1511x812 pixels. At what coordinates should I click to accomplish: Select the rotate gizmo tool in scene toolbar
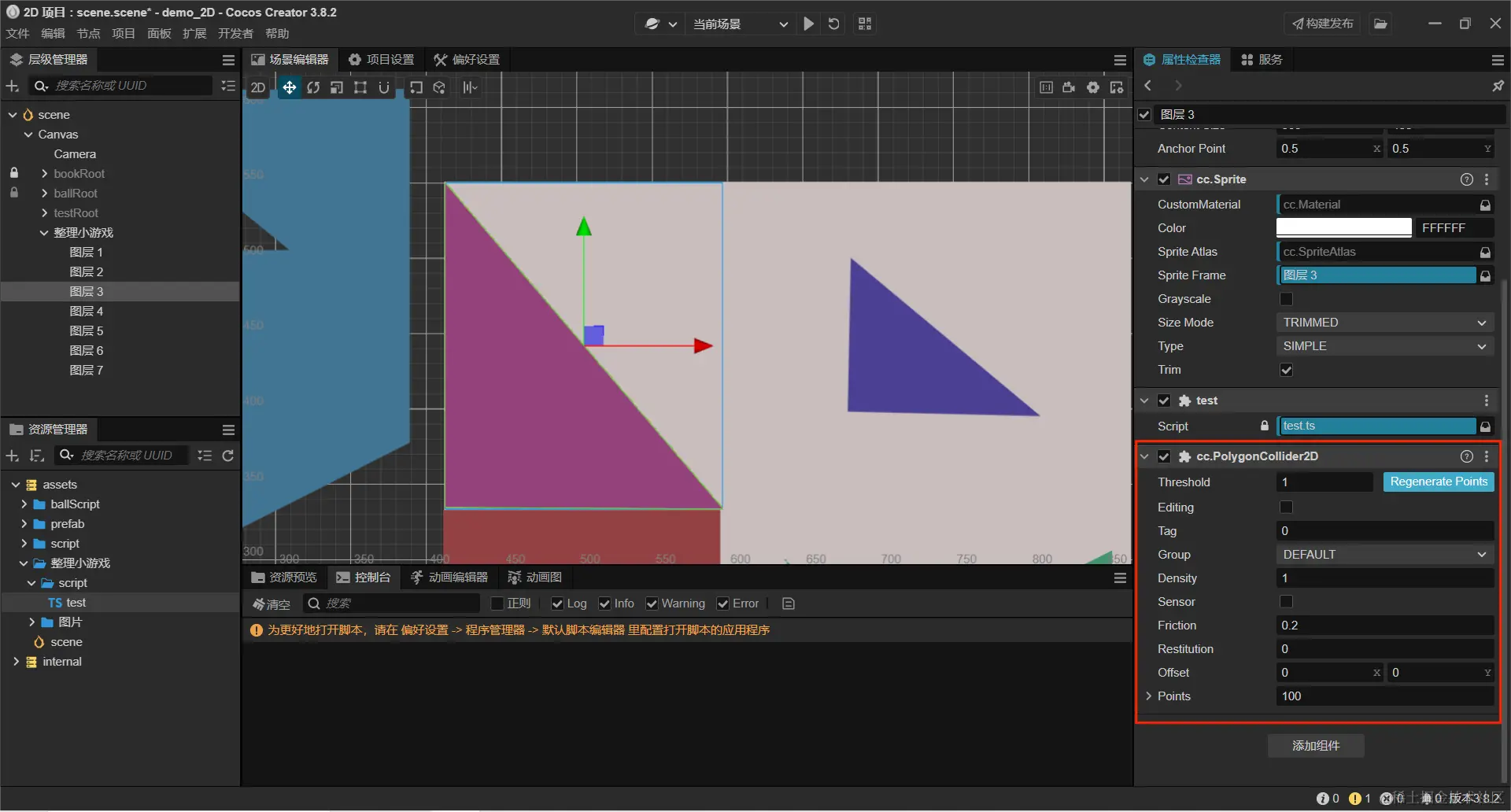pyautogui.click(x=313, y=87)
